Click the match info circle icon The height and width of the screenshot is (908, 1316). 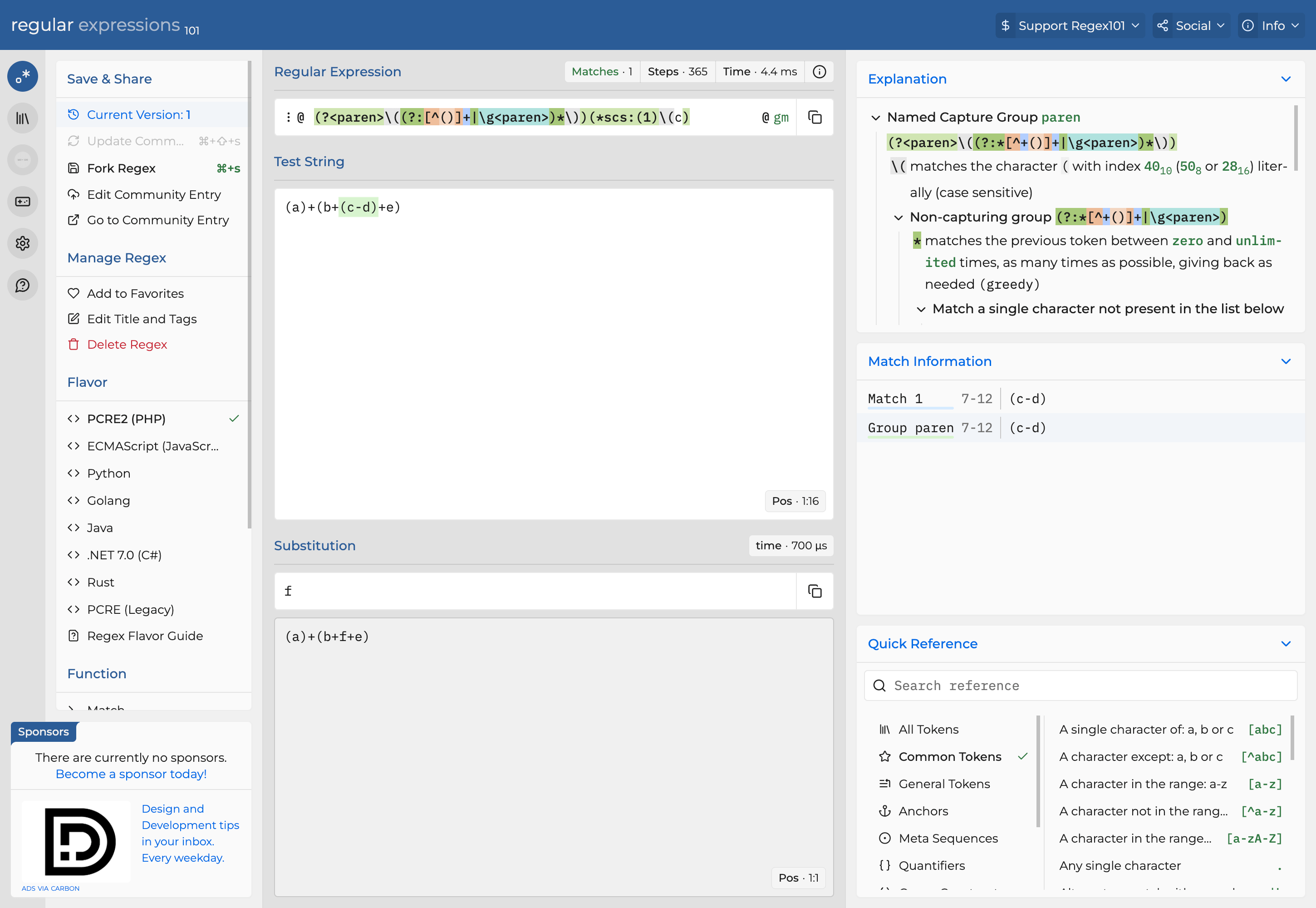pos(819,72)
